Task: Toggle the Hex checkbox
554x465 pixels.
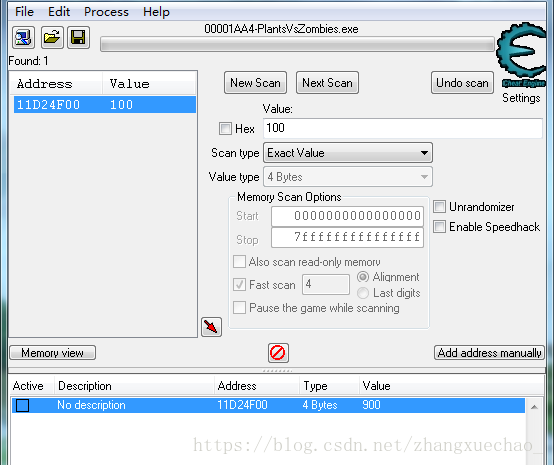Action: (x=225, y=129)
